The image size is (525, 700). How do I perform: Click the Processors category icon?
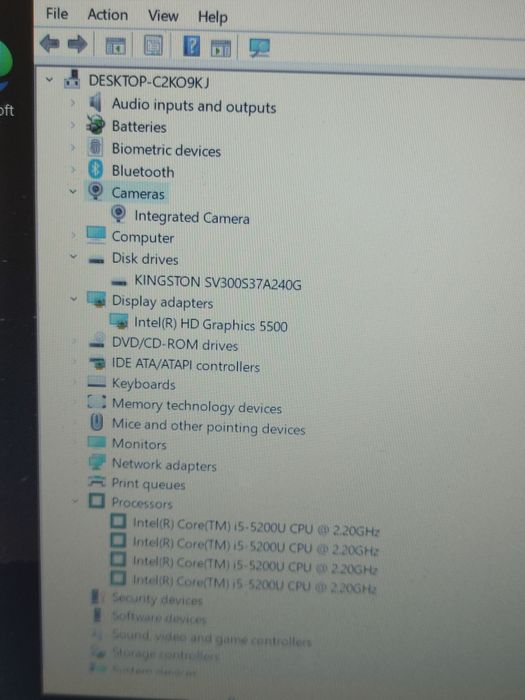pos(96,501)
